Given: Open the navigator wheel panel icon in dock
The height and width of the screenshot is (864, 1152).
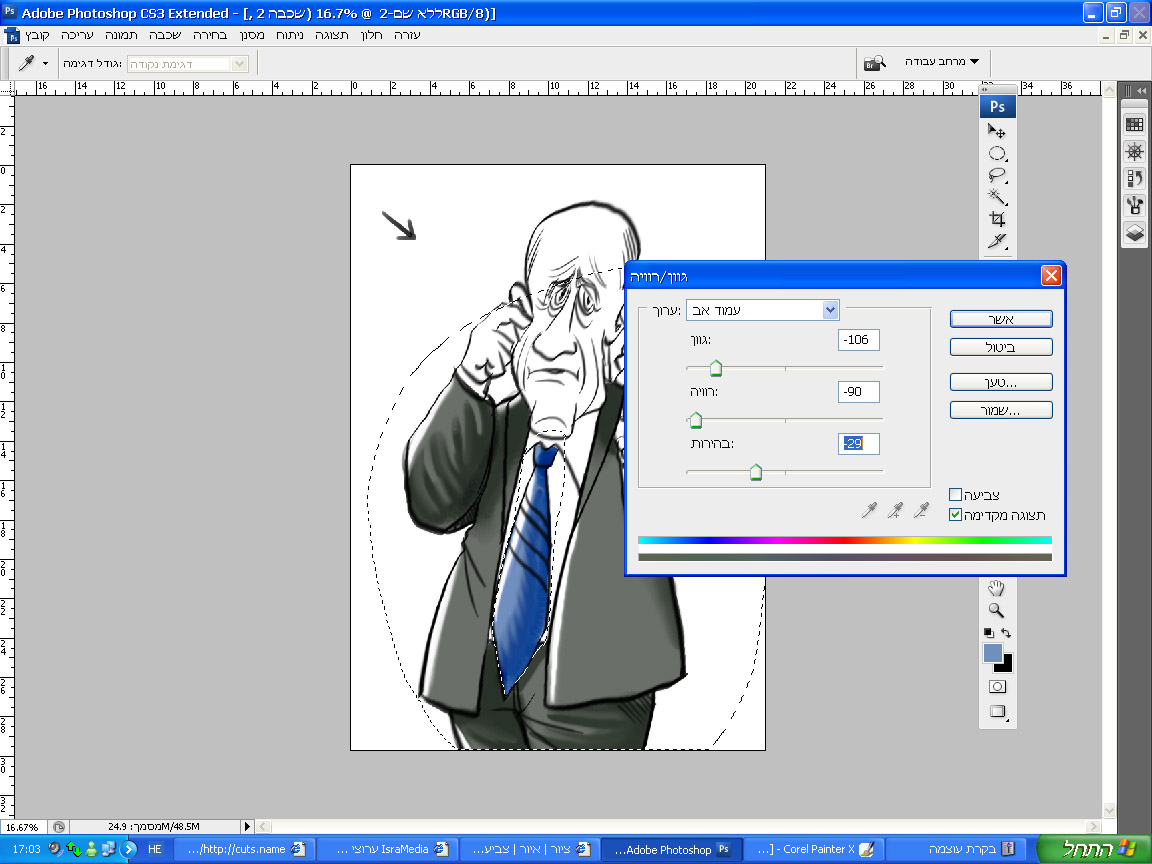Looking at the screenshot, I should coord(1134,151).
